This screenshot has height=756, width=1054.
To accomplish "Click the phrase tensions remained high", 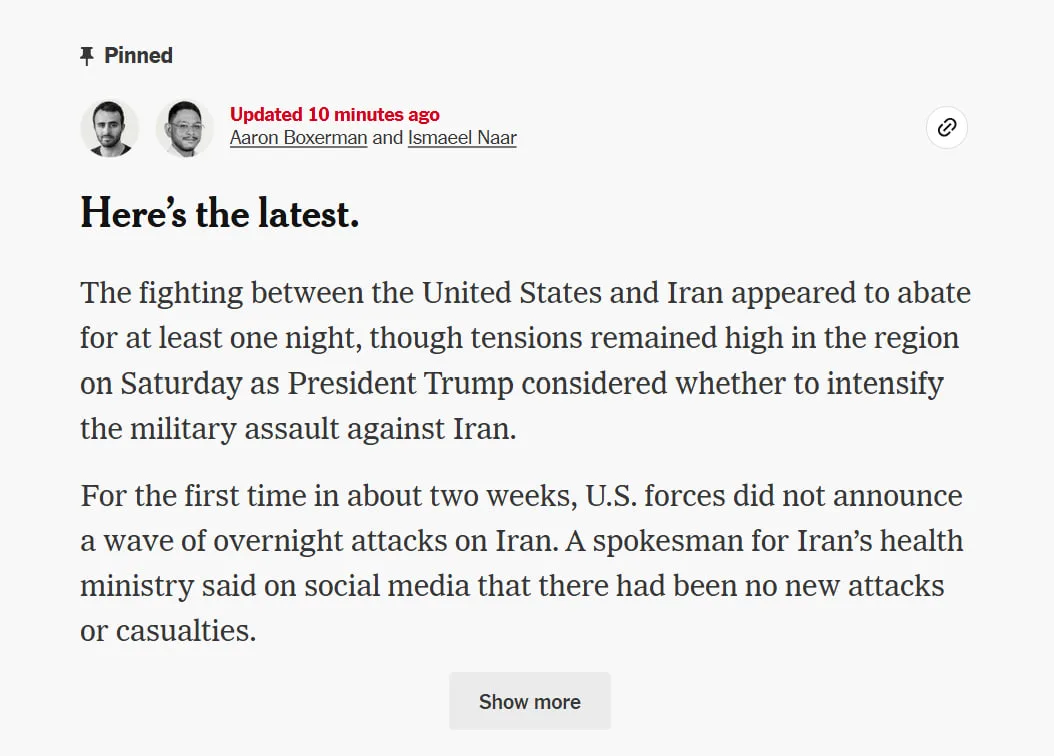I will [x=594, y=338].
